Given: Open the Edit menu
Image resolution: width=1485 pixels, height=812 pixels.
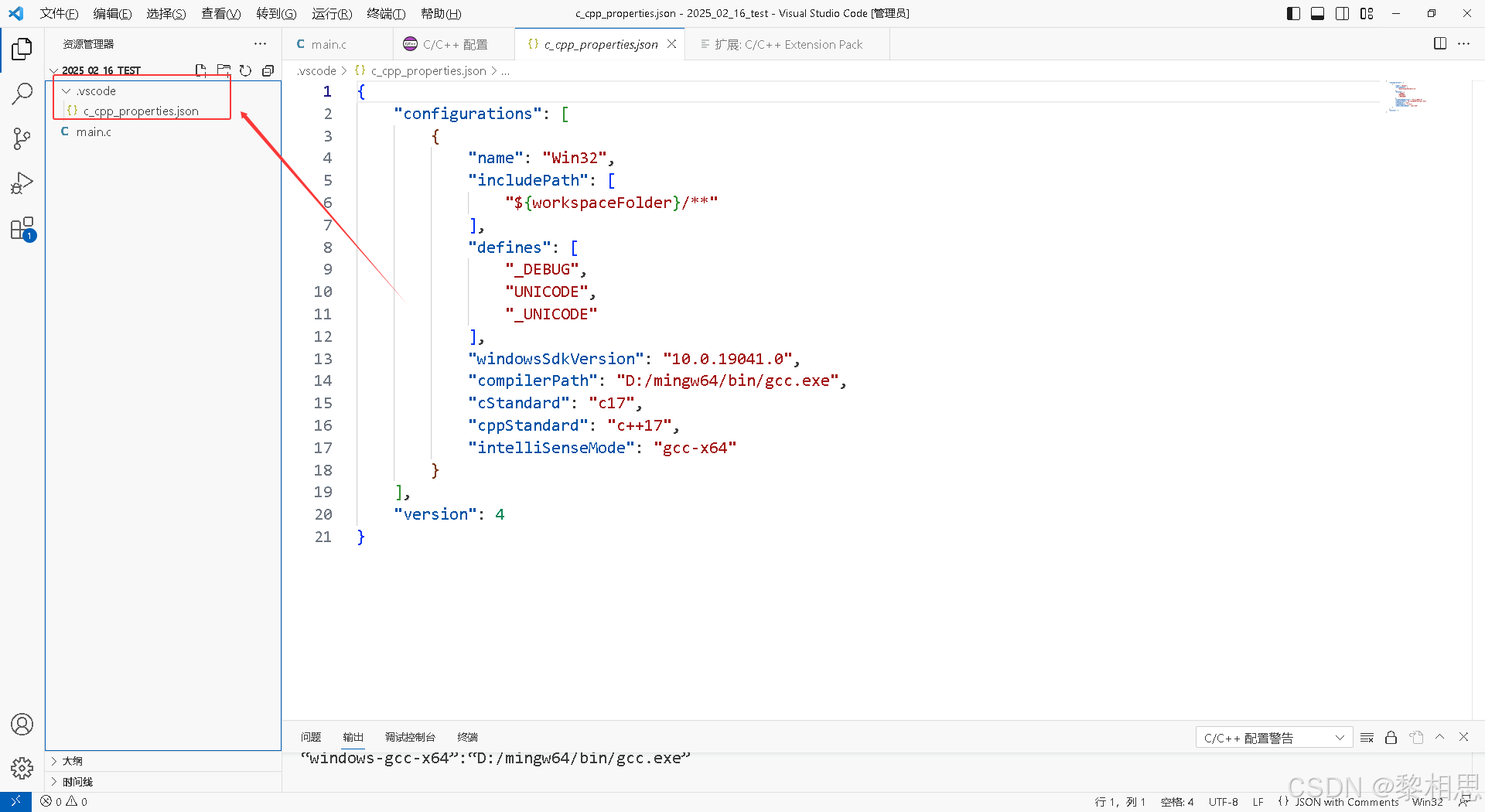Looking at the screenshot, I should (x=112, y=13).
